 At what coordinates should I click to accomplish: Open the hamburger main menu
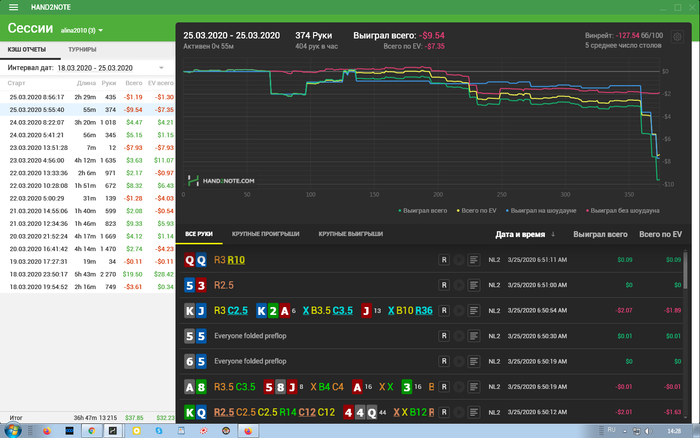point(13,7)
